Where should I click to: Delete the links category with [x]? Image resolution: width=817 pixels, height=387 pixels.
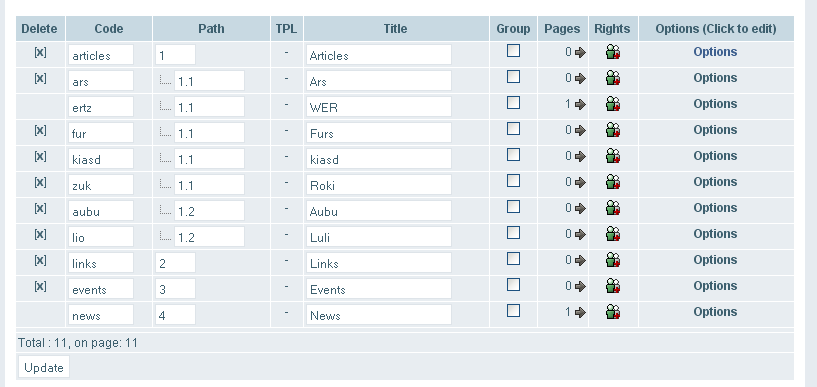[x=40, y=260]
